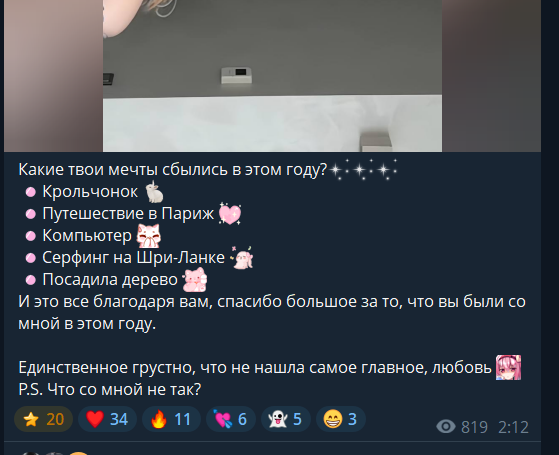Click the eye views icon next to 819
The width and height of the screenshot is (559, 455).
pos(446,426)
